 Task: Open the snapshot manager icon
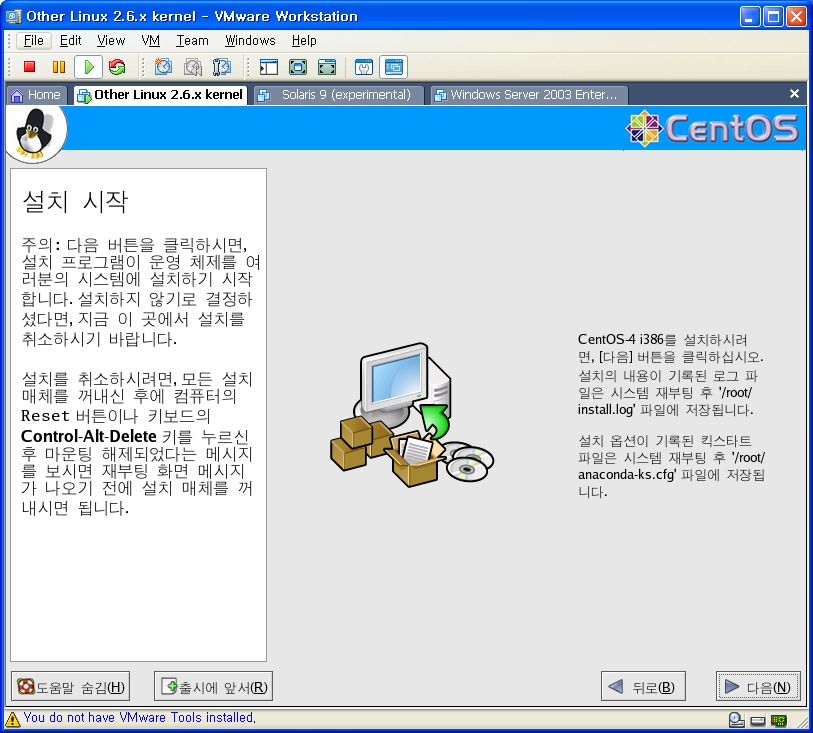click(222, 67)
